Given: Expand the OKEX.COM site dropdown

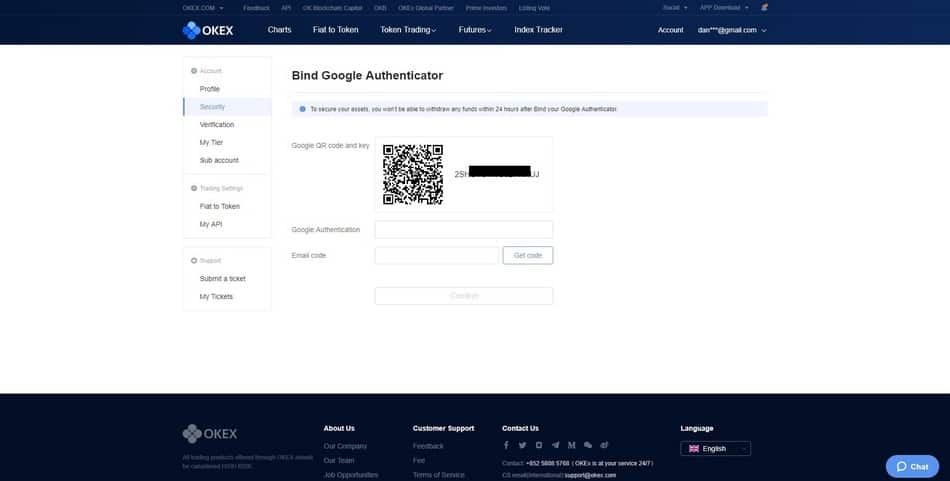Looking at the screenshot, I should [x=203, y=8].
